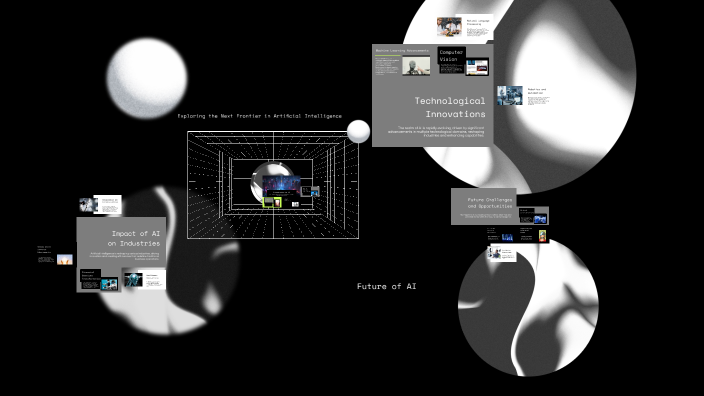Viewport: 704px width, 396px height.
Task: Select the cyan photo in Impact of AI frame
Action: (x=109, y=284)
